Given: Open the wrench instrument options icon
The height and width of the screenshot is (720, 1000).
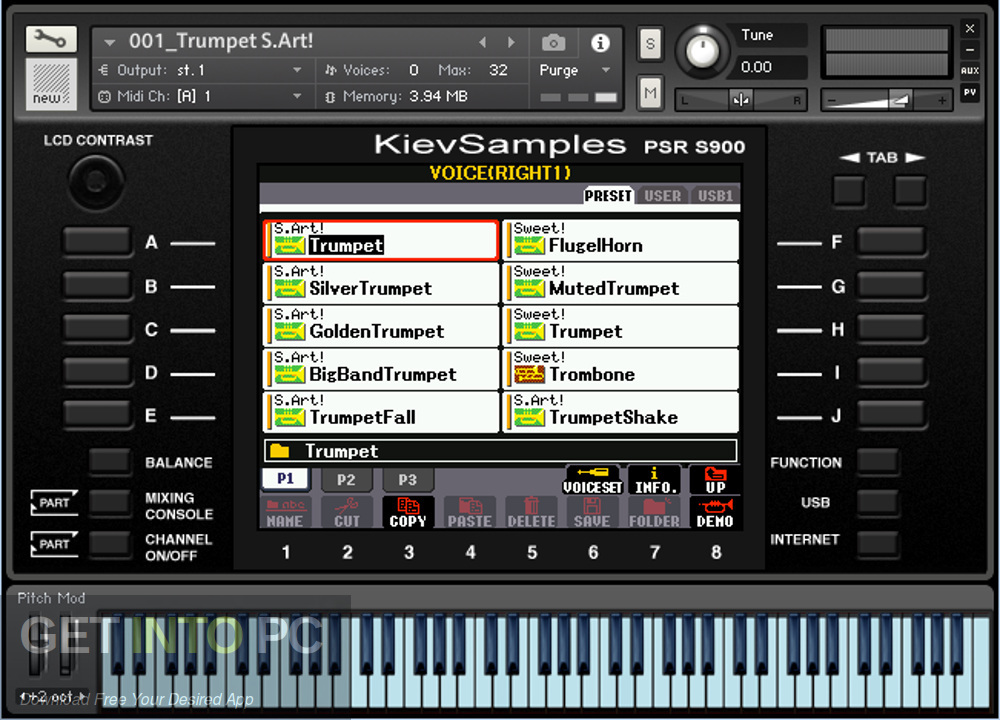Looking at the screenshot, I should pyautogui.click(x=51, y=40).
